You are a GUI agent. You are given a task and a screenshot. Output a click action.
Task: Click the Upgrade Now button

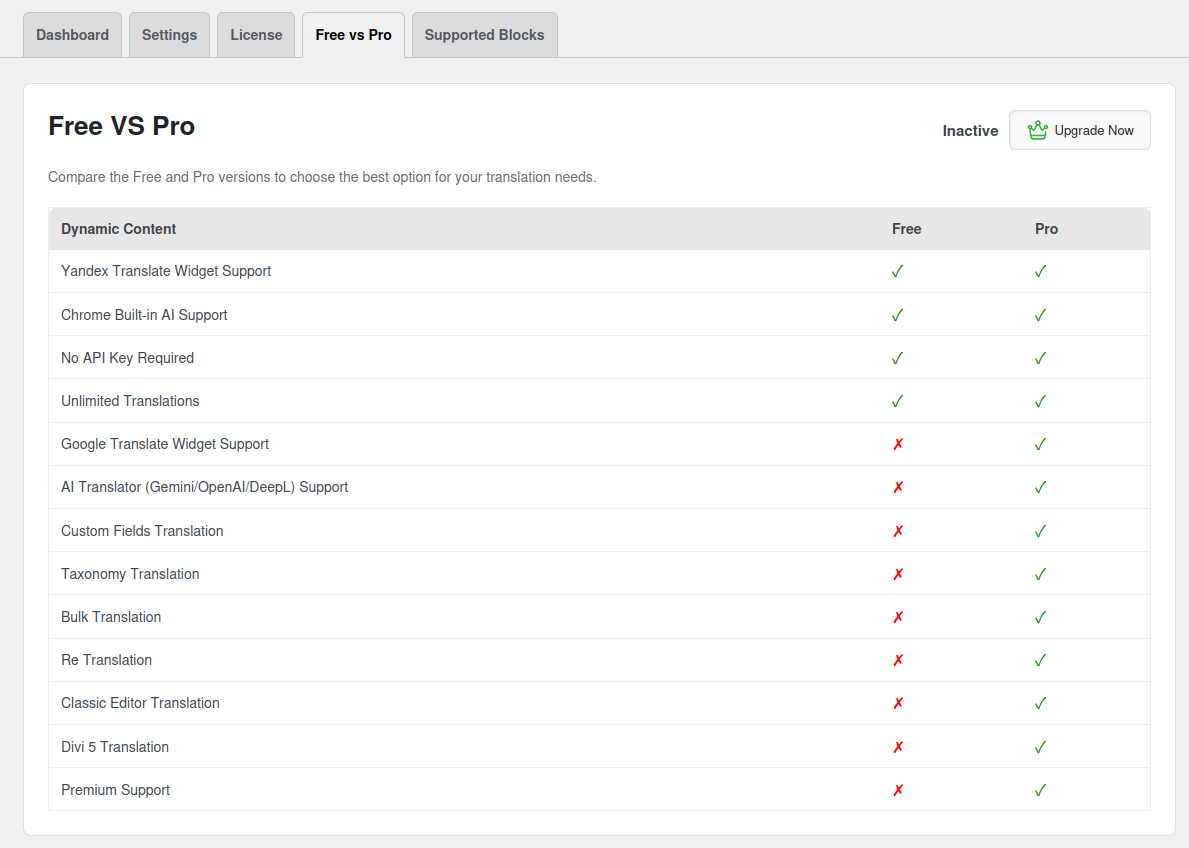pos(1080,130)
